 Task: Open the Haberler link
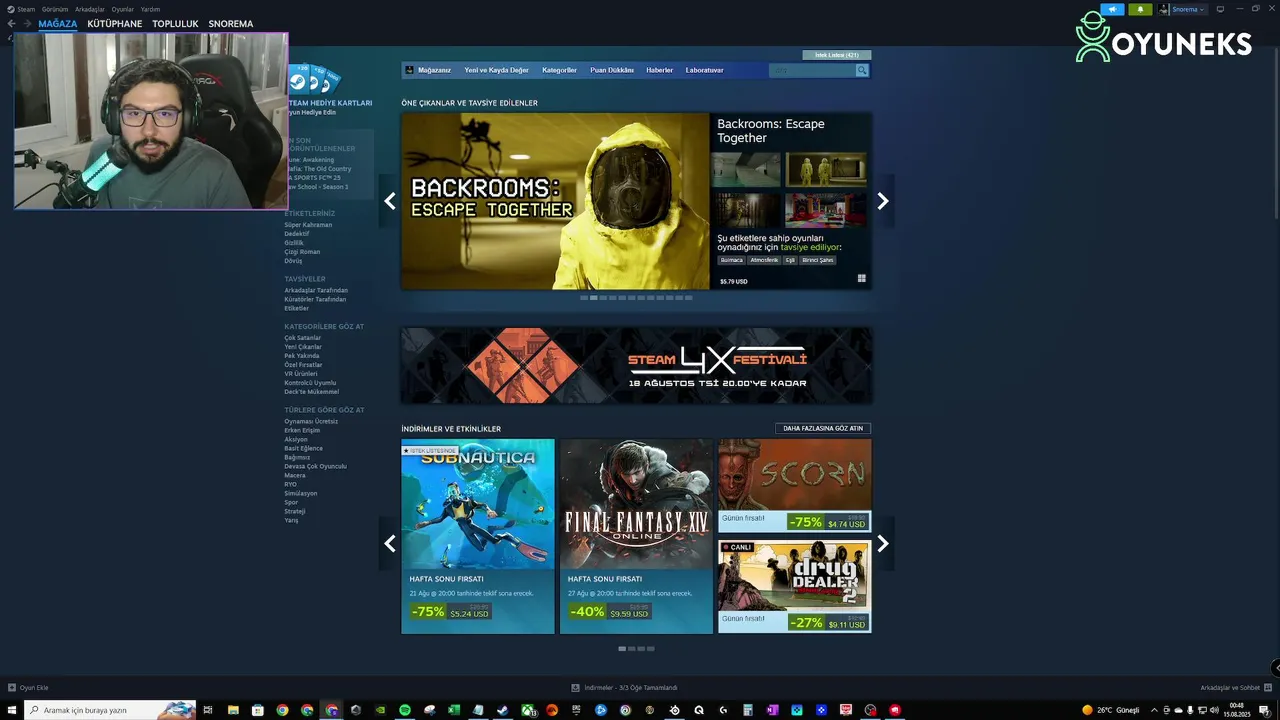pos(659,70)
